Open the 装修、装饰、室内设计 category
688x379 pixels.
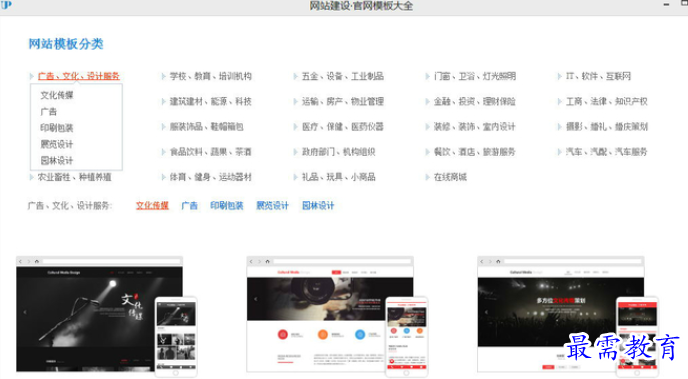(x=475, y=127)
